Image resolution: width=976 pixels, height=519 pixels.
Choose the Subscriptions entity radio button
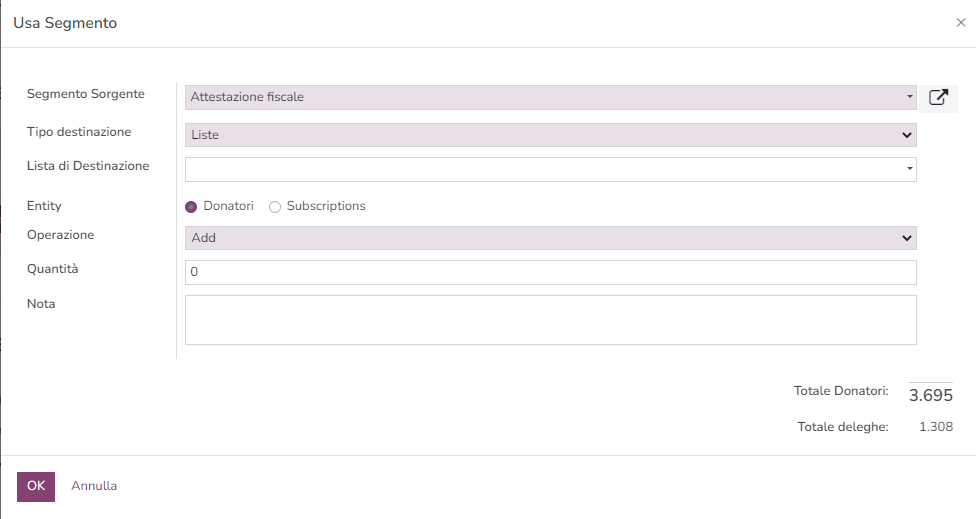pos(275,207)
